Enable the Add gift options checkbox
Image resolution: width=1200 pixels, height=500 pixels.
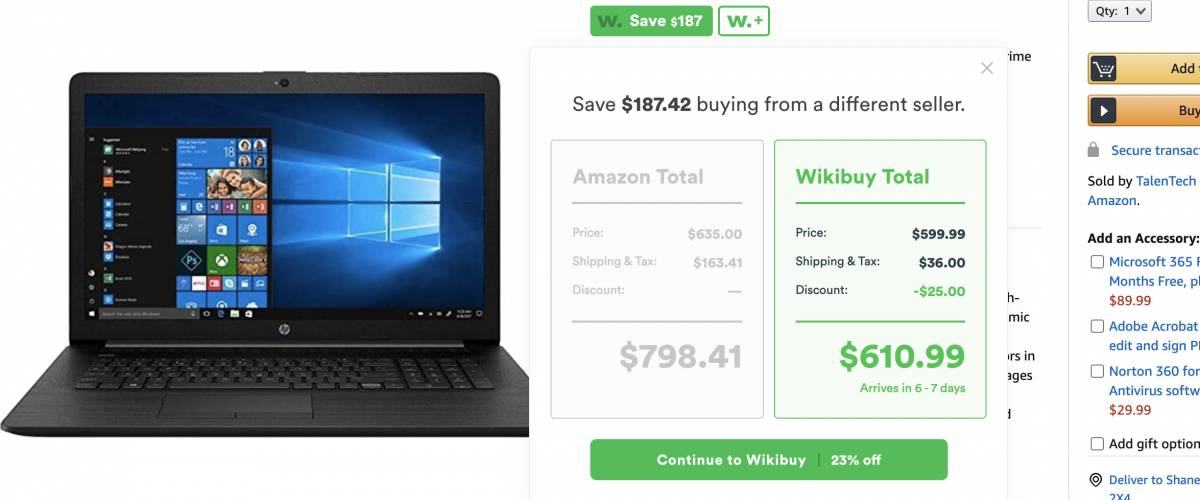[1098, 444]
